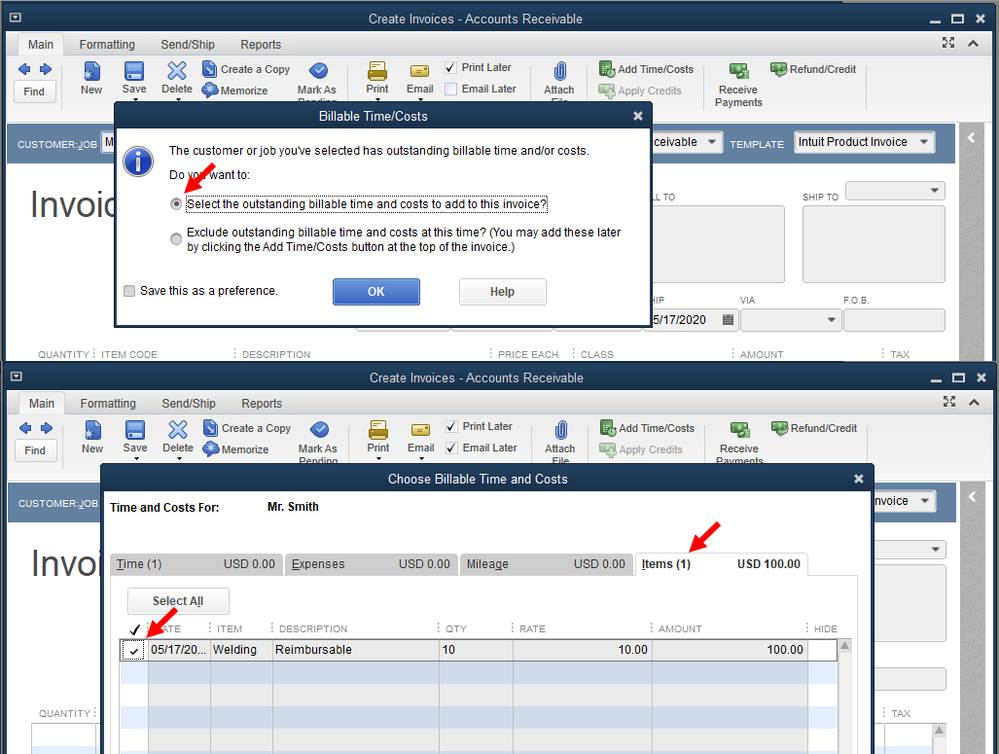Toggle Print Later checkbox in top window
The image size is (999, 754).
coord(450,68)
